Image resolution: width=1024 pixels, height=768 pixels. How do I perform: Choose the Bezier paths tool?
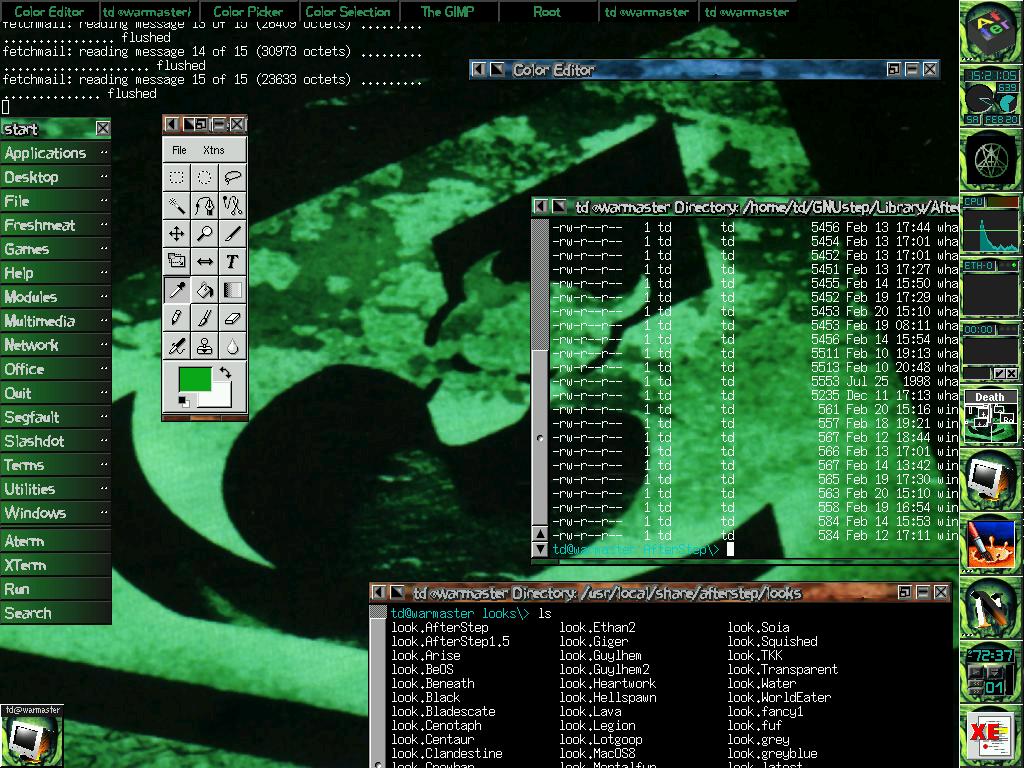(205, 206)
